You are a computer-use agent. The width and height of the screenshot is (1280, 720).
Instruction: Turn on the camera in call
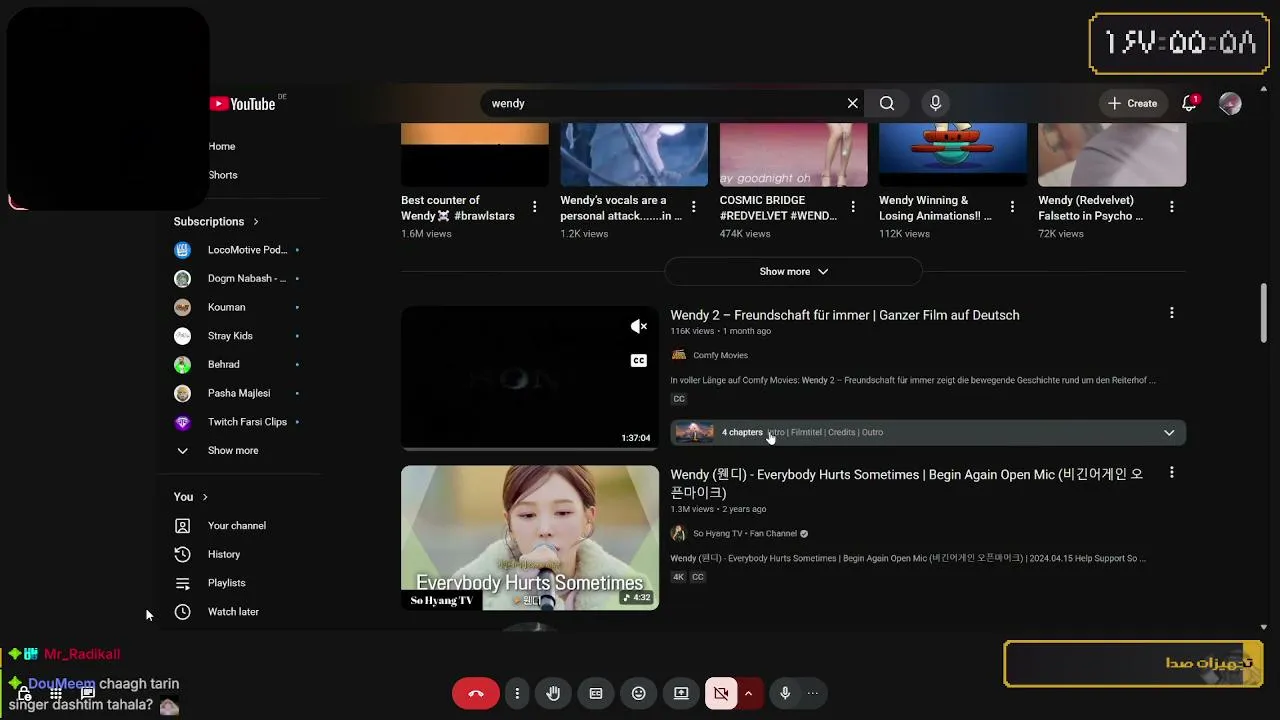click(x=720, y=693)
